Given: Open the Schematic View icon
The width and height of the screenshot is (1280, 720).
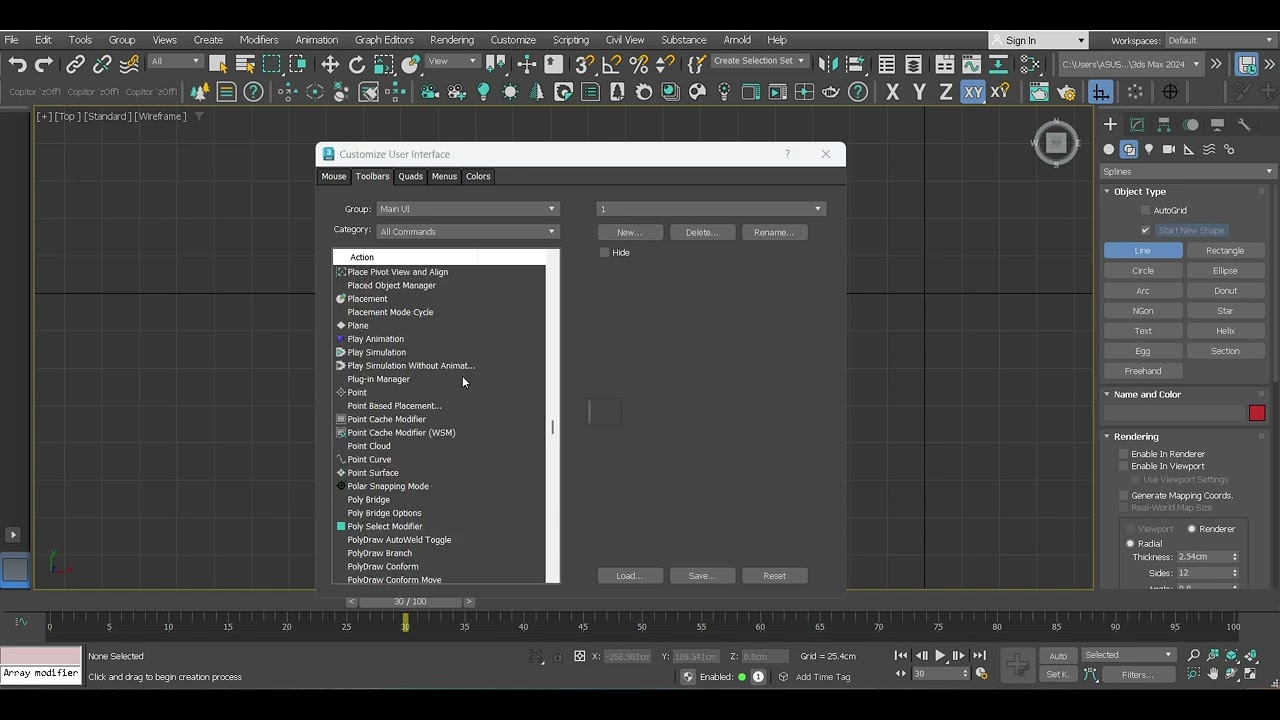Looking at the screenshot, I should pyautogui.click(x=998, y=64).
